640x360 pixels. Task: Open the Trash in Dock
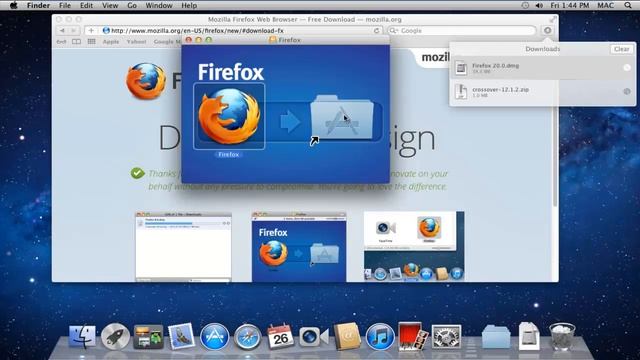[562, 337]
